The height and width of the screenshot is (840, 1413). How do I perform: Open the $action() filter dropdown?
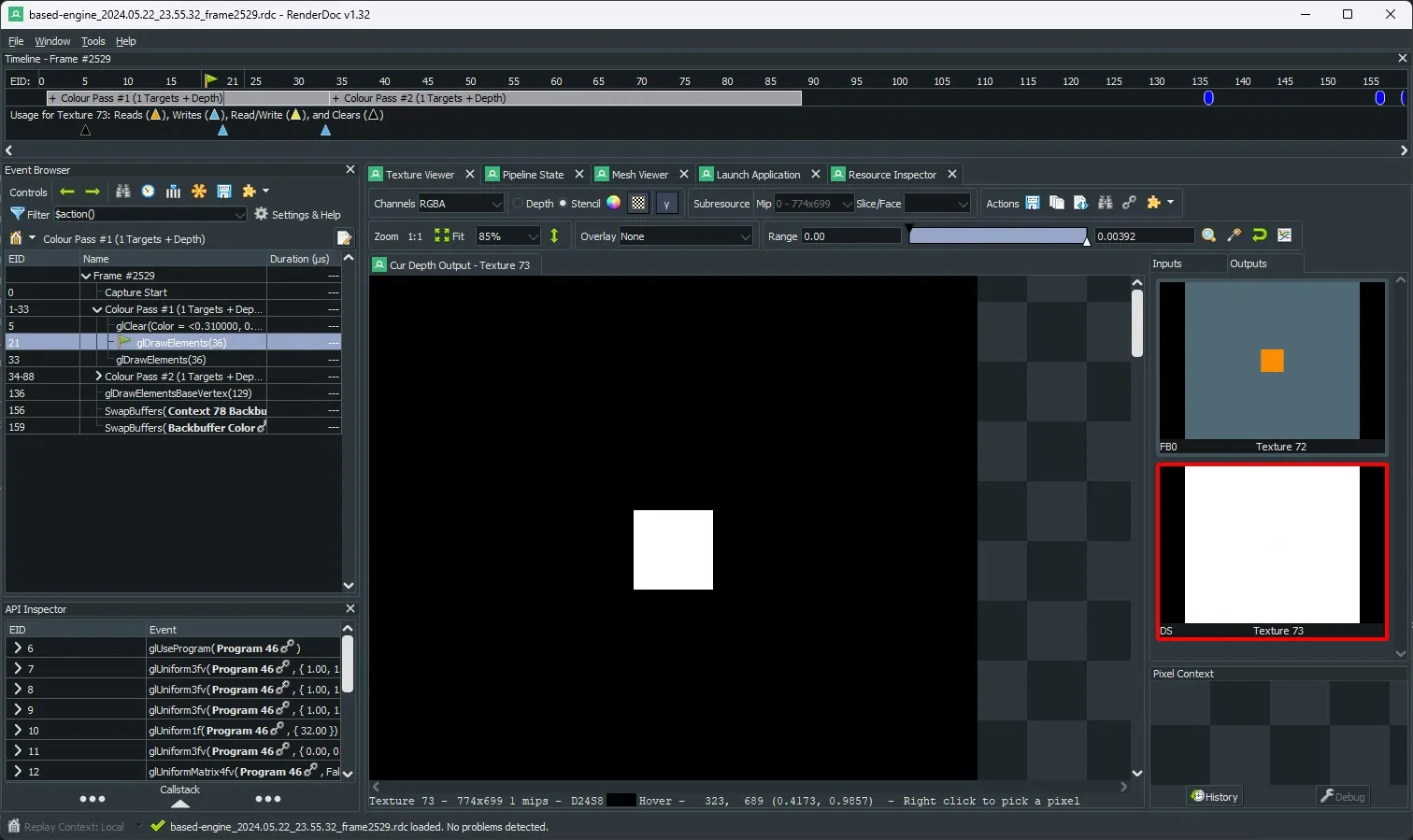(150, 214)
